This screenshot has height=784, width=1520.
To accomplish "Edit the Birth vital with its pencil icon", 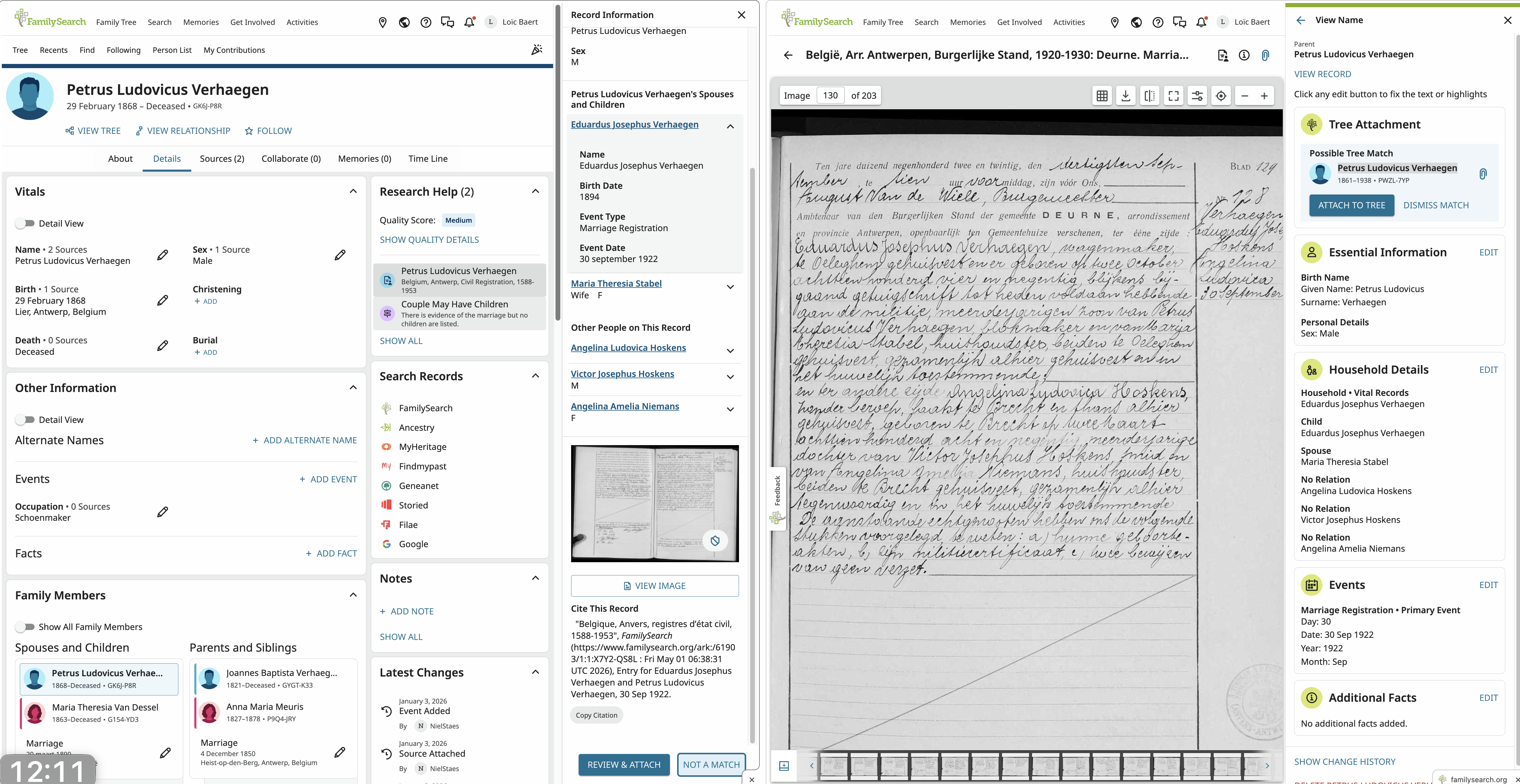I will pos(162,300).
